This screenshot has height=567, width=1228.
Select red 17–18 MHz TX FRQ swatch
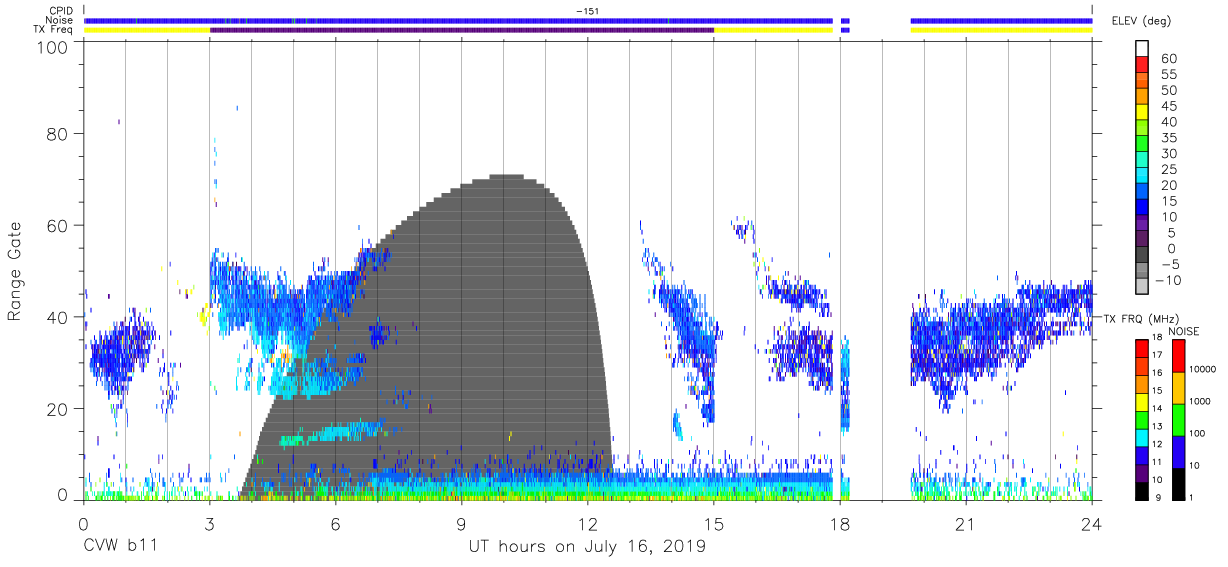pyautogui.click(x=1142, y=347)
